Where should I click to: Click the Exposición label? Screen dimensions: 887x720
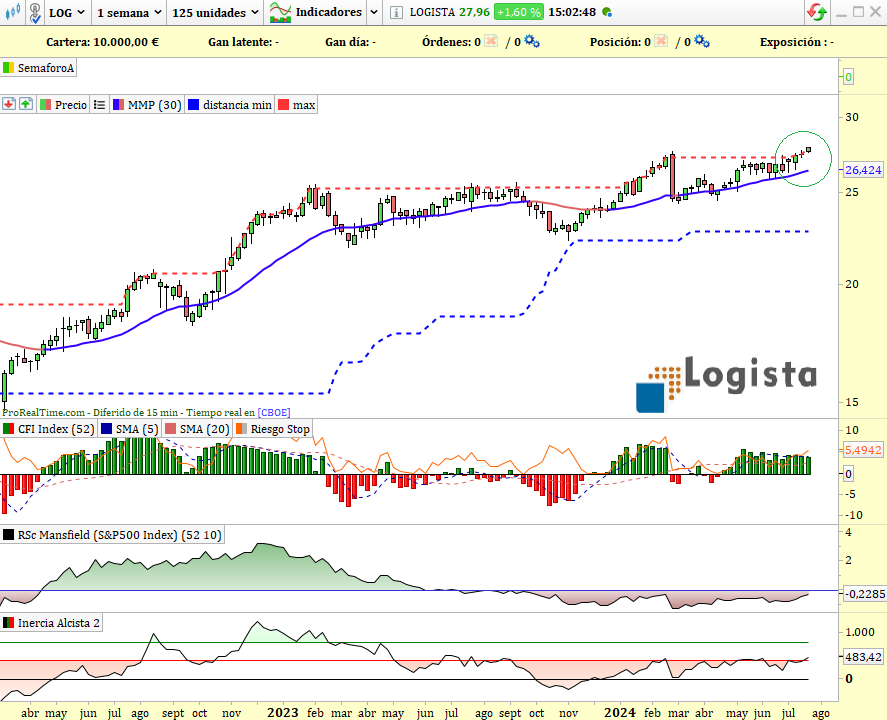(x=796, y=42)
